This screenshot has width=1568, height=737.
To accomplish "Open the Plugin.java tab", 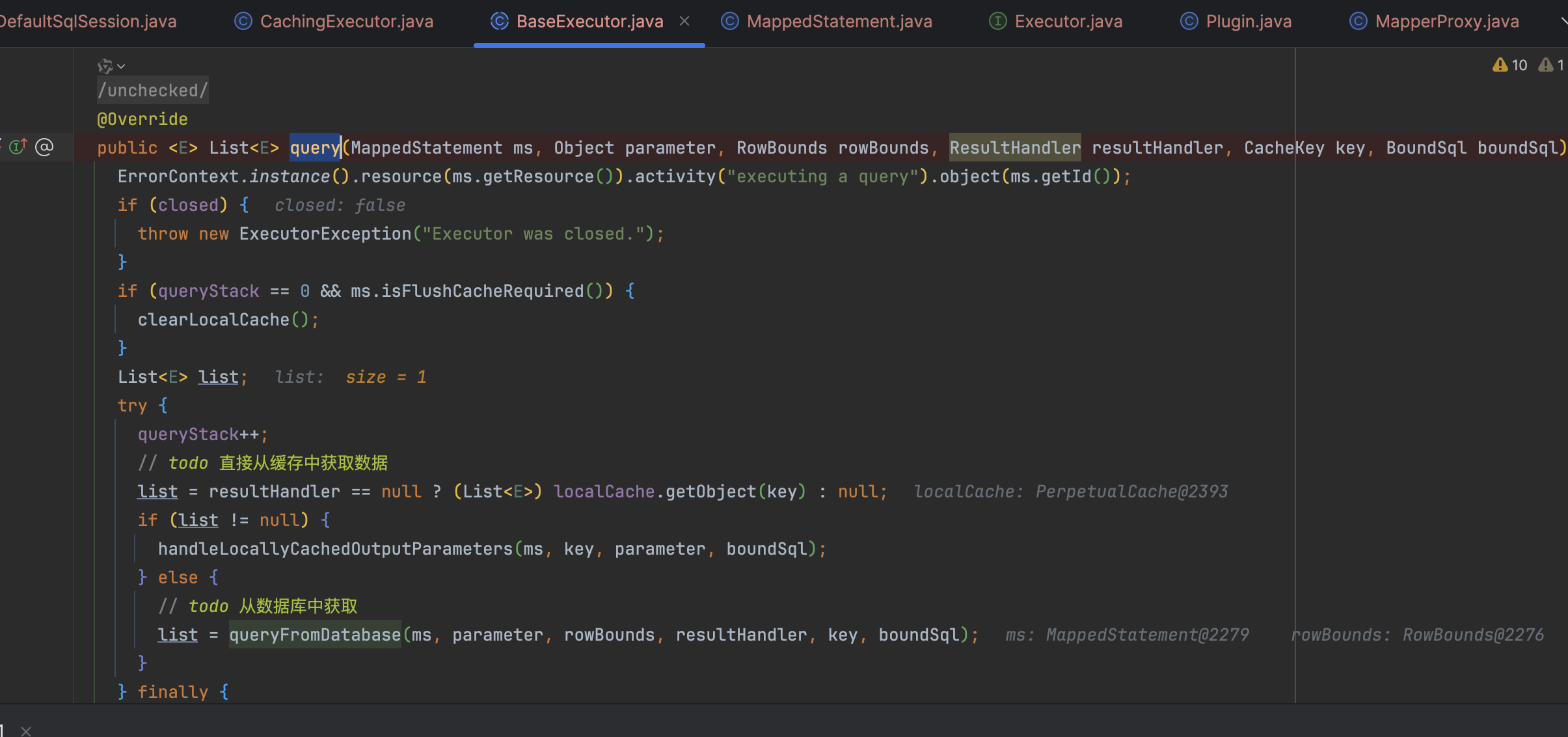I will pos(1249,21).
